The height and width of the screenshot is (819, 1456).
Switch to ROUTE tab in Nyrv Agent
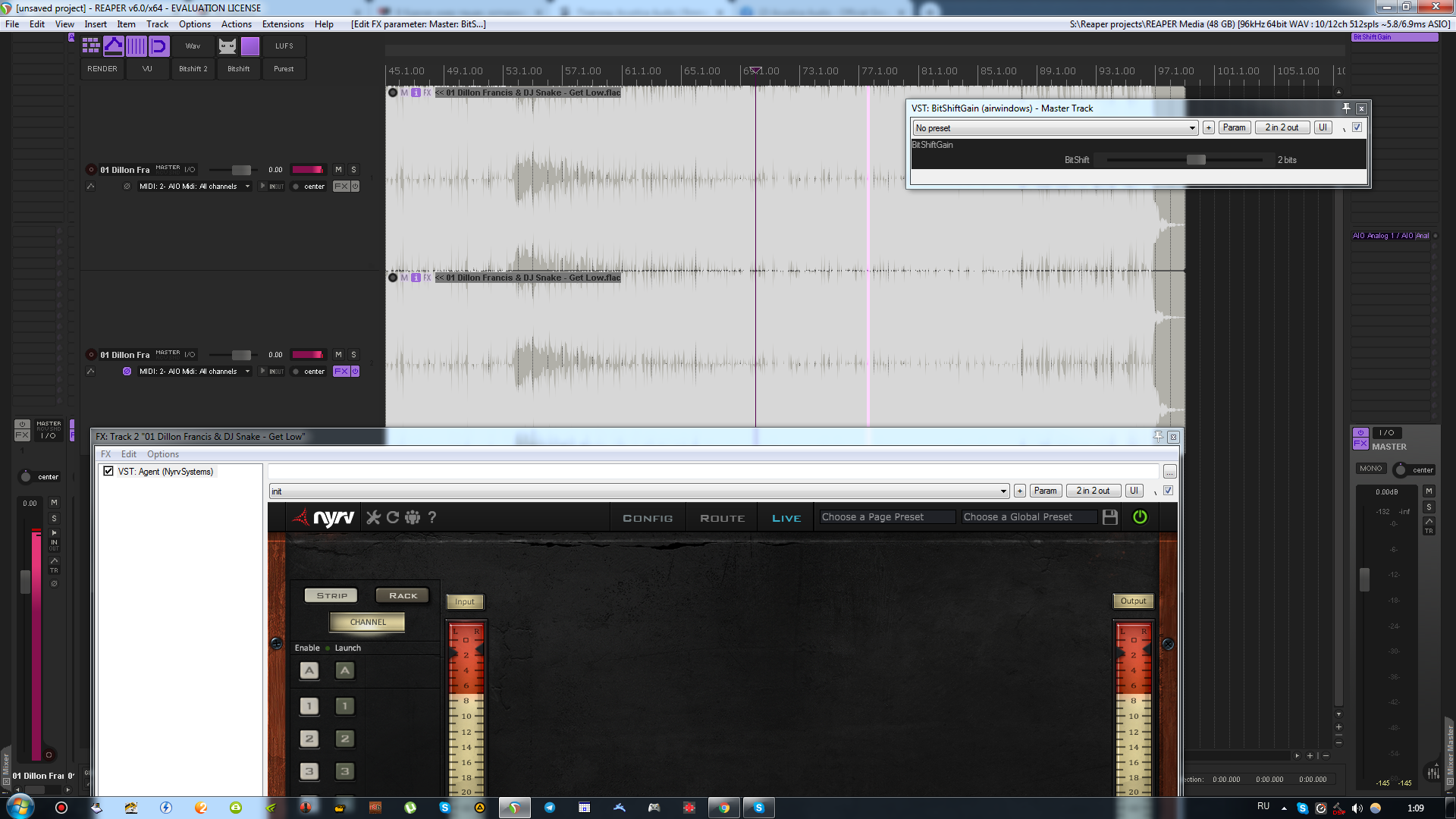tap(722, 518)
